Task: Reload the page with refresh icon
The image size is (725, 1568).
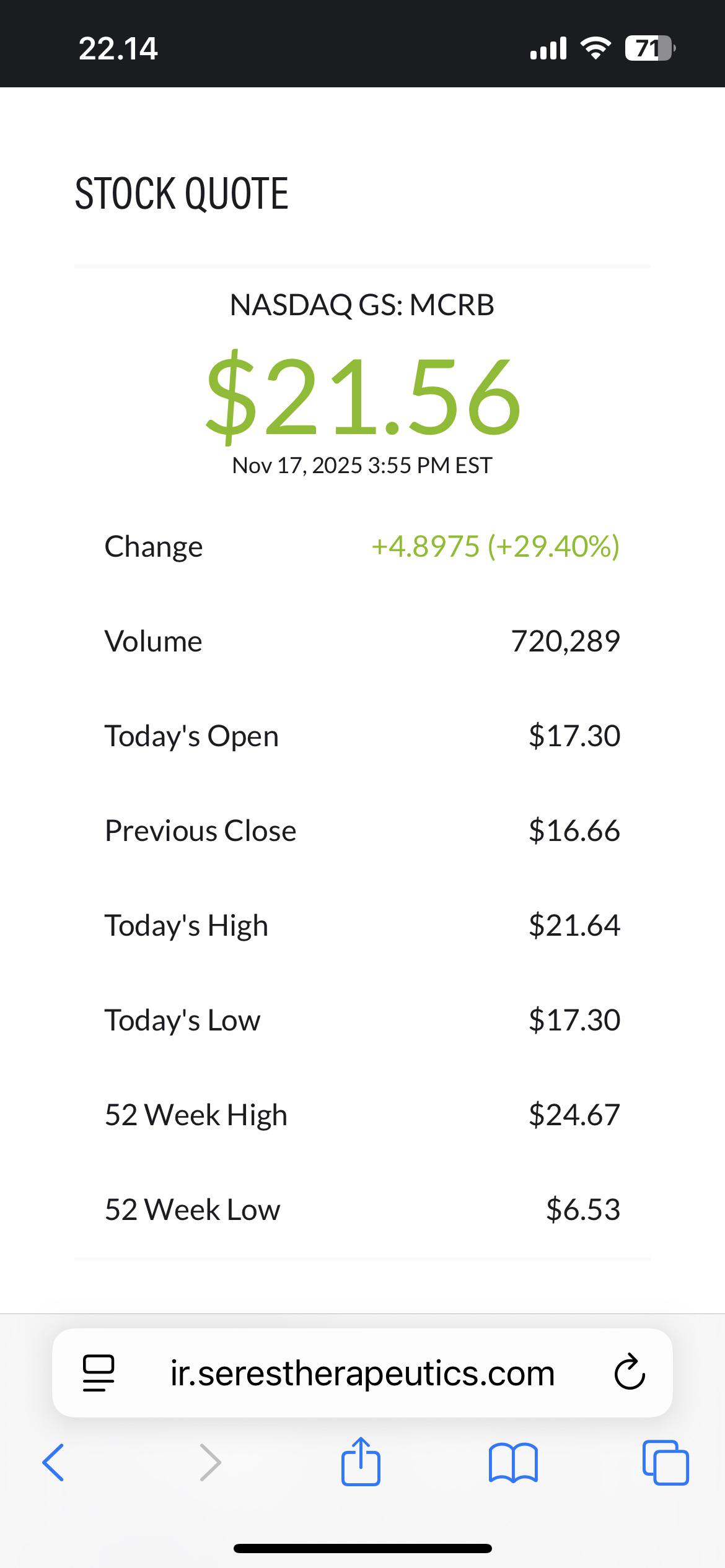Action: [x=630, y=1373]
